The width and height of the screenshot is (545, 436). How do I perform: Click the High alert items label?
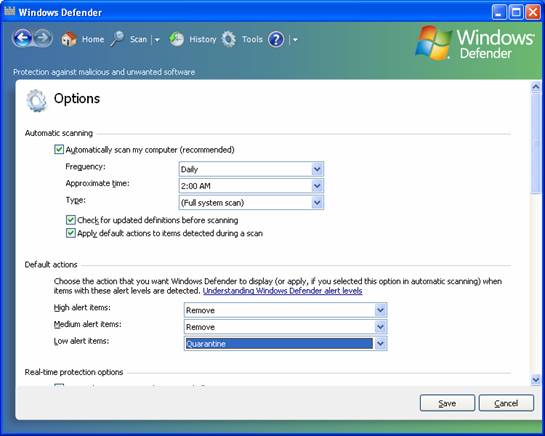(x=82, y=308)
